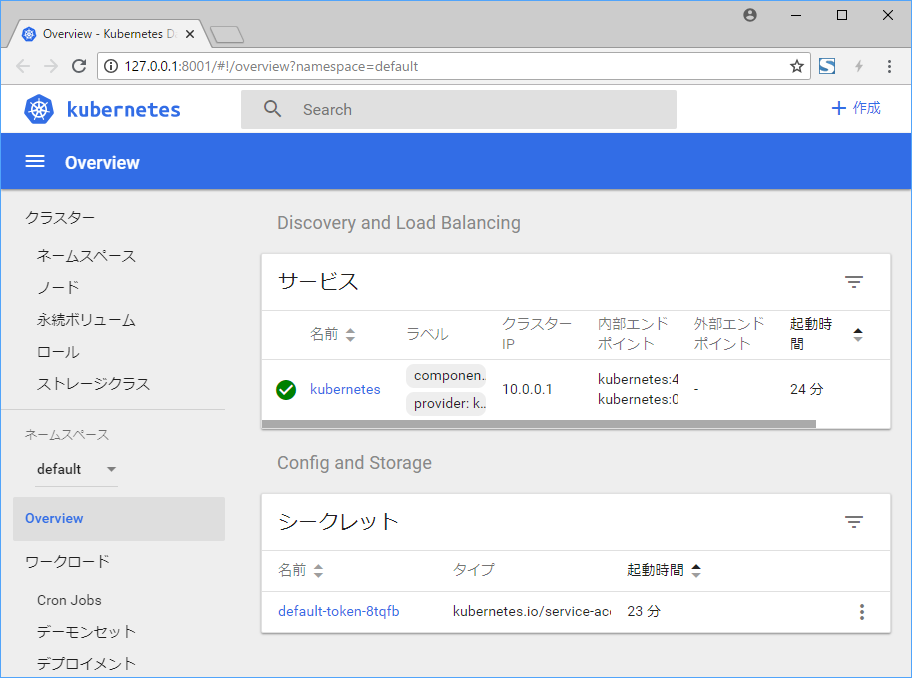Click the services table horizontal scrollbar
This screenshot has height=678, width=912.
[539, 424]
